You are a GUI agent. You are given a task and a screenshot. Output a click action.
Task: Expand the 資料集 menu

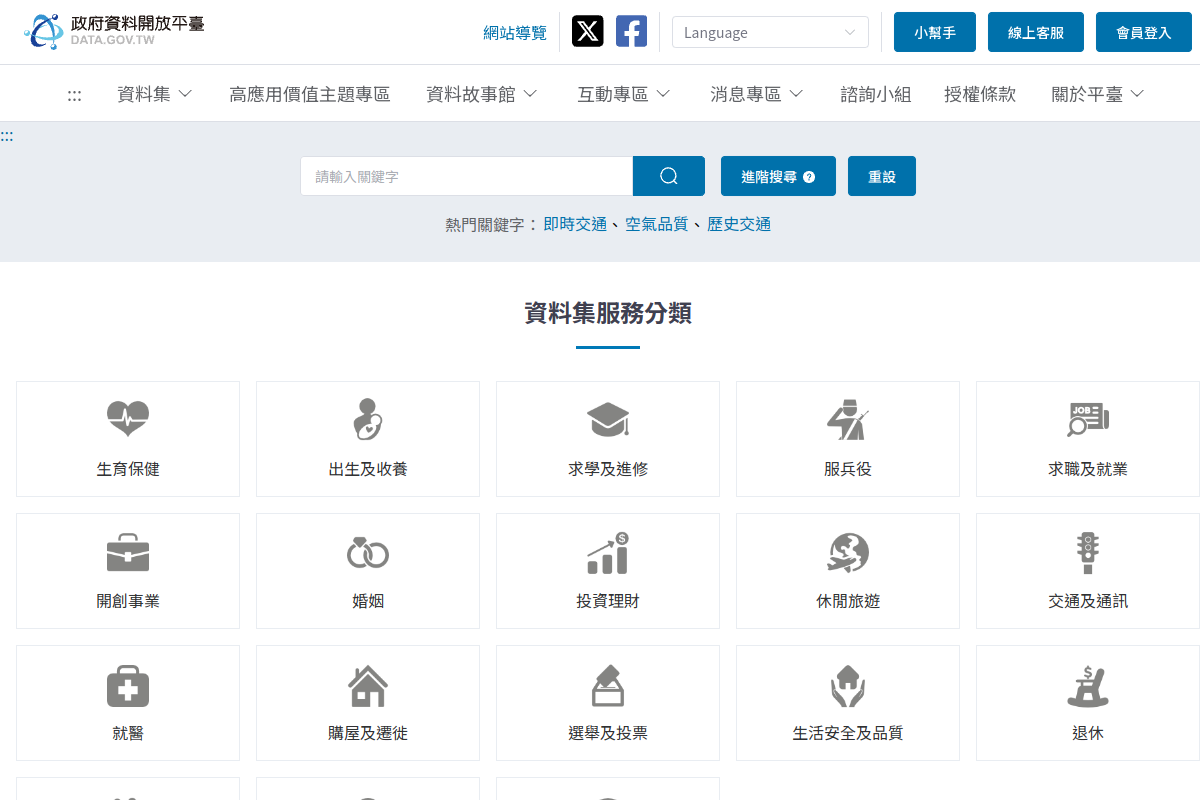155,94
